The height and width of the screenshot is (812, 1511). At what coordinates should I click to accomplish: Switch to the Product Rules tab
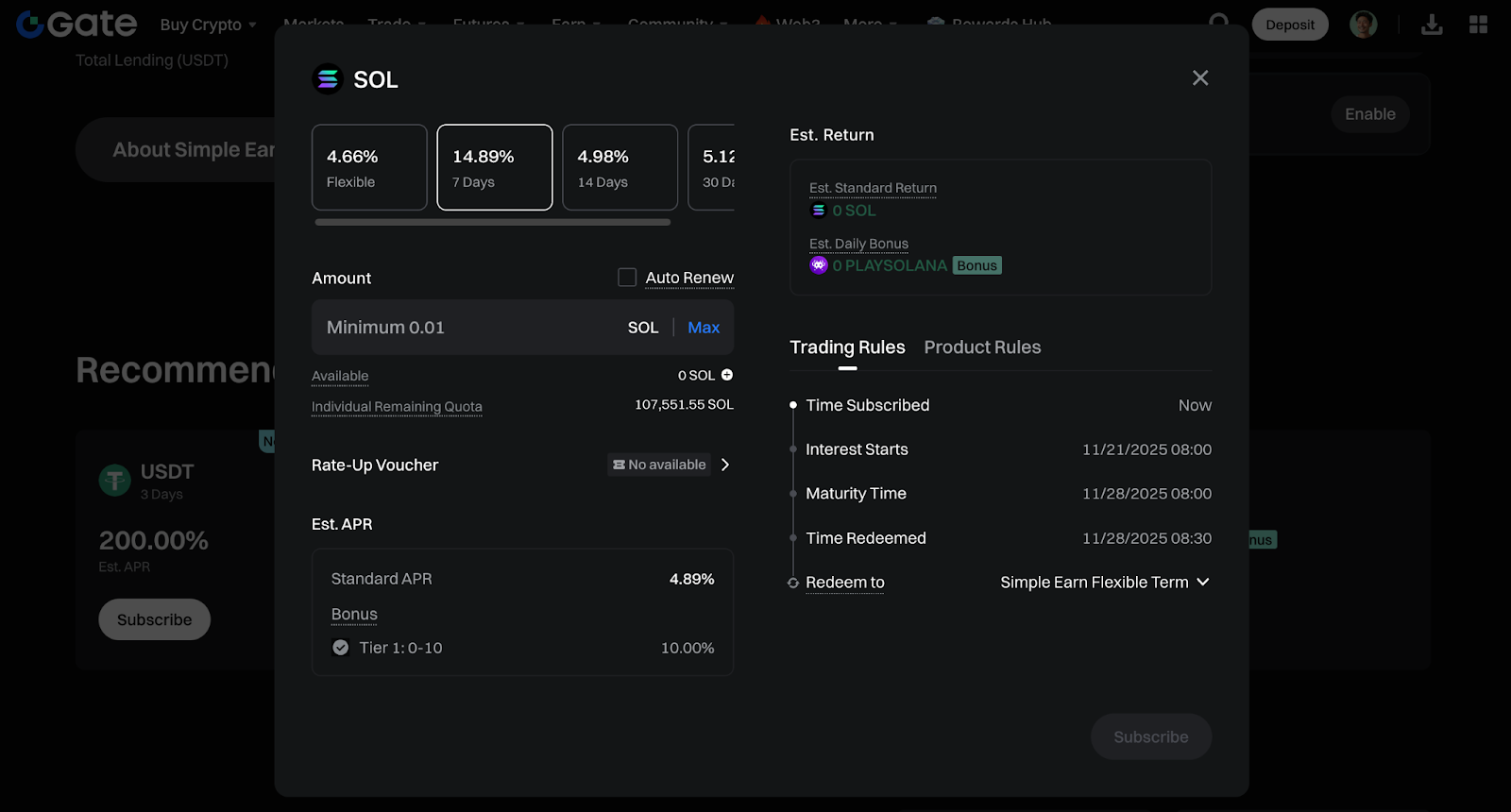(x=982, y=347)
